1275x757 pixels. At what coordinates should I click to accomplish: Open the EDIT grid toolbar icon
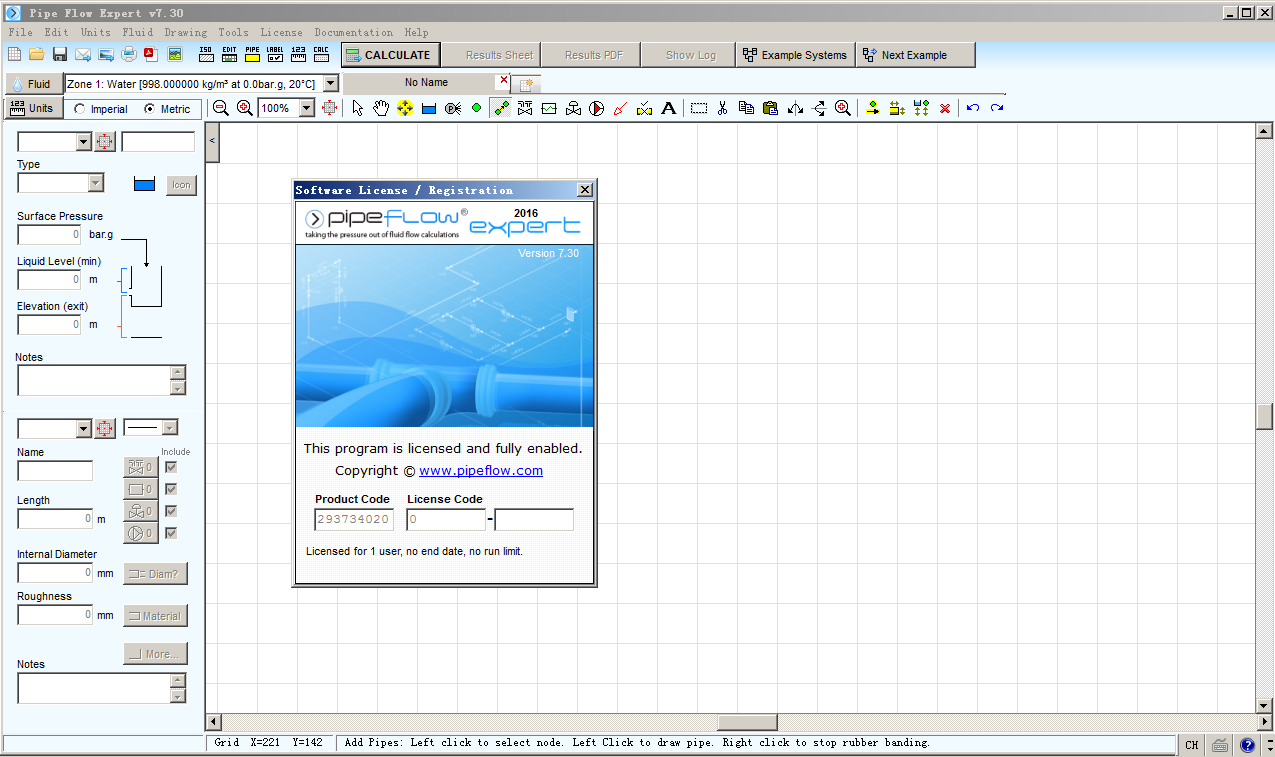click(229, 54)
